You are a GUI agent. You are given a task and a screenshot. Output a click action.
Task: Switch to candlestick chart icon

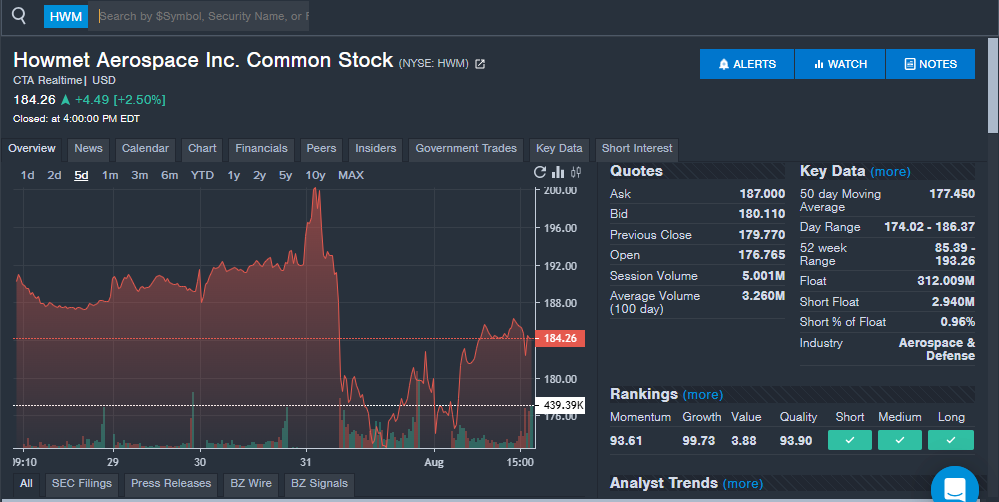coord(576,172)
